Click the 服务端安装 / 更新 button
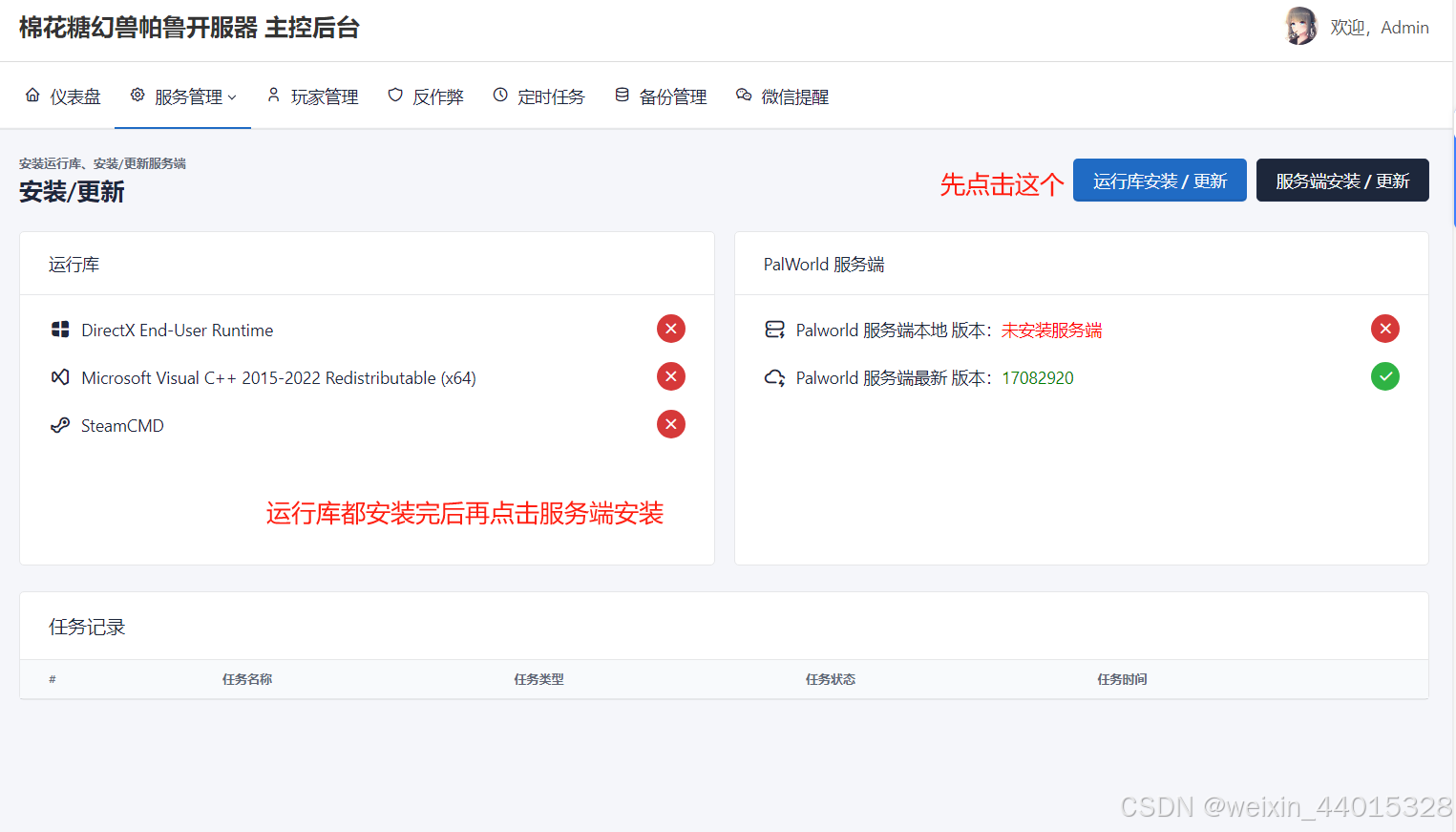1456x832 pixels. pyautogui.click(x=1342, y=181)
